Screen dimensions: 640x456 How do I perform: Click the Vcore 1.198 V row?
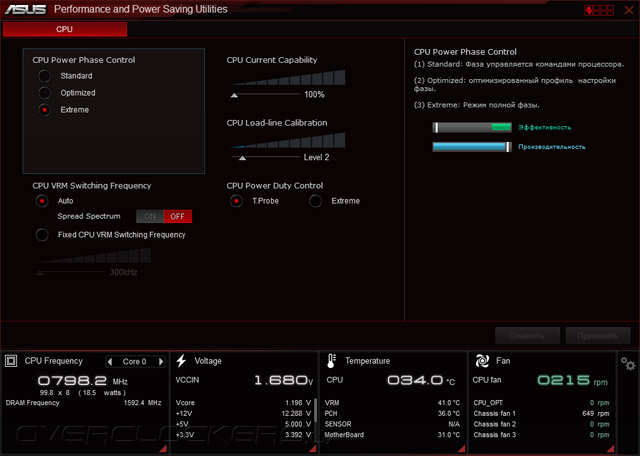click(243, 403)
